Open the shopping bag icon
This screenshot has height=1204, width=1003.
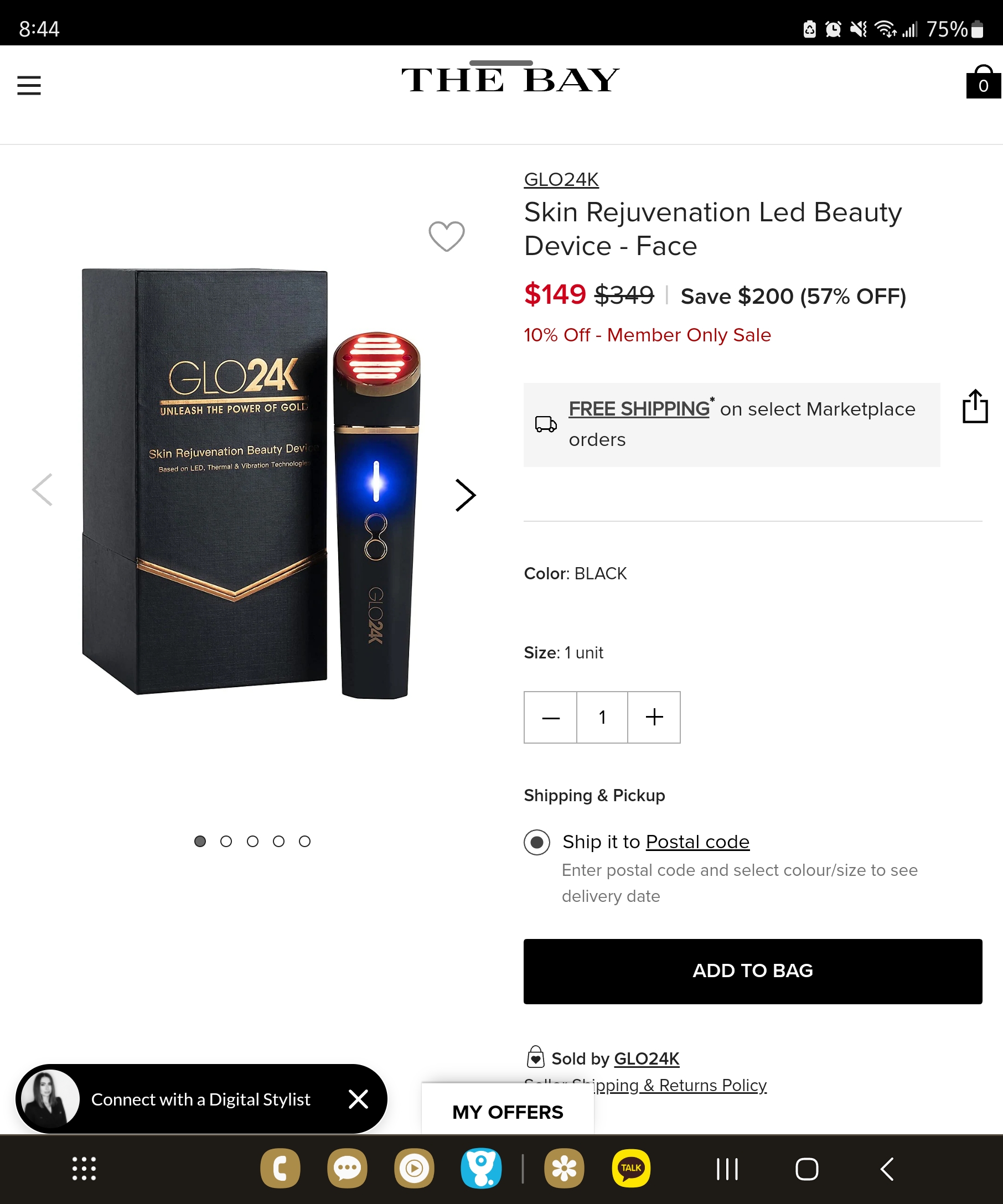[x=983, y=82]
